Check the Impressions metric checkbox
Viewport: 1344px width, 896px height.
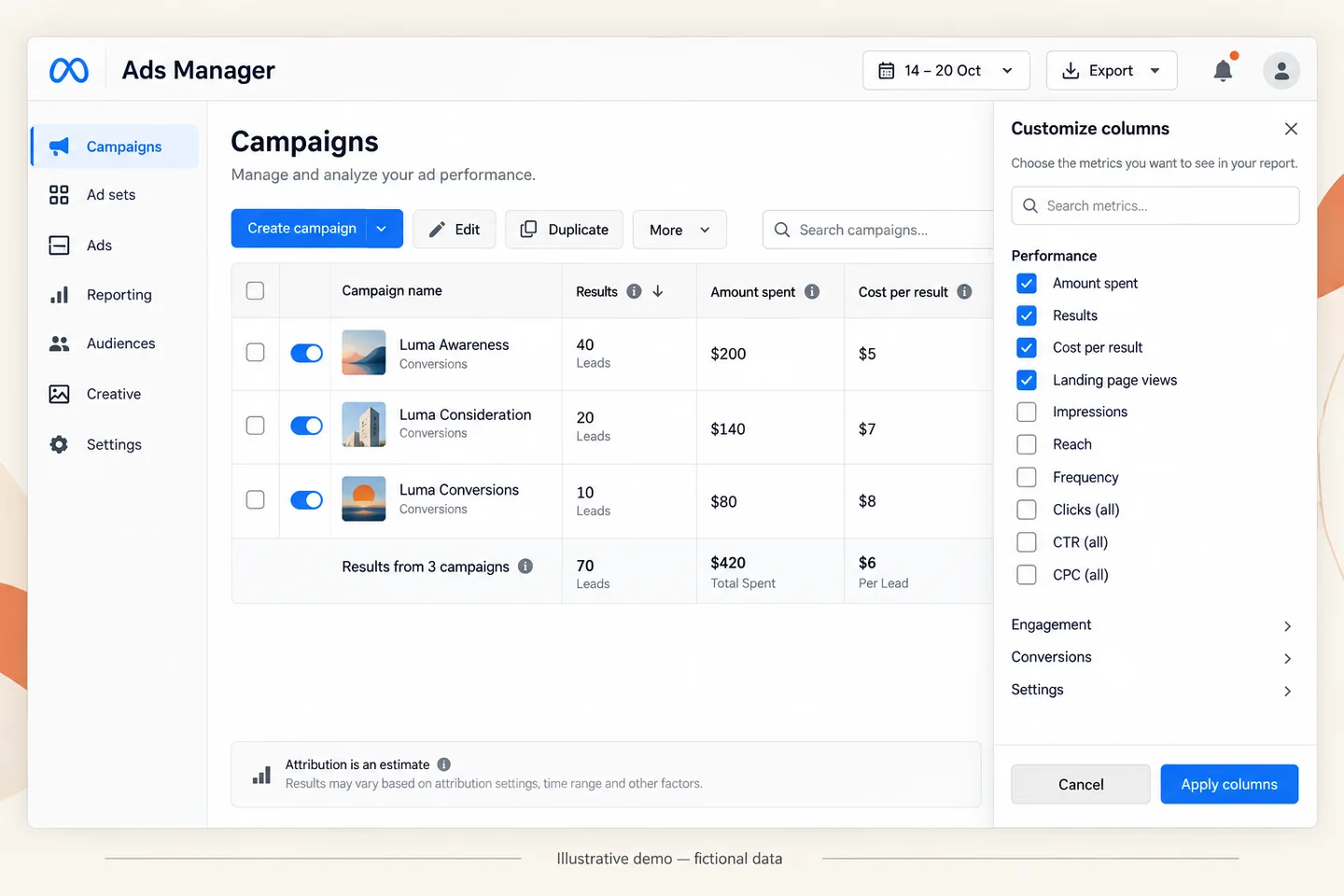pyautogui.click(x=1027, y=412)
